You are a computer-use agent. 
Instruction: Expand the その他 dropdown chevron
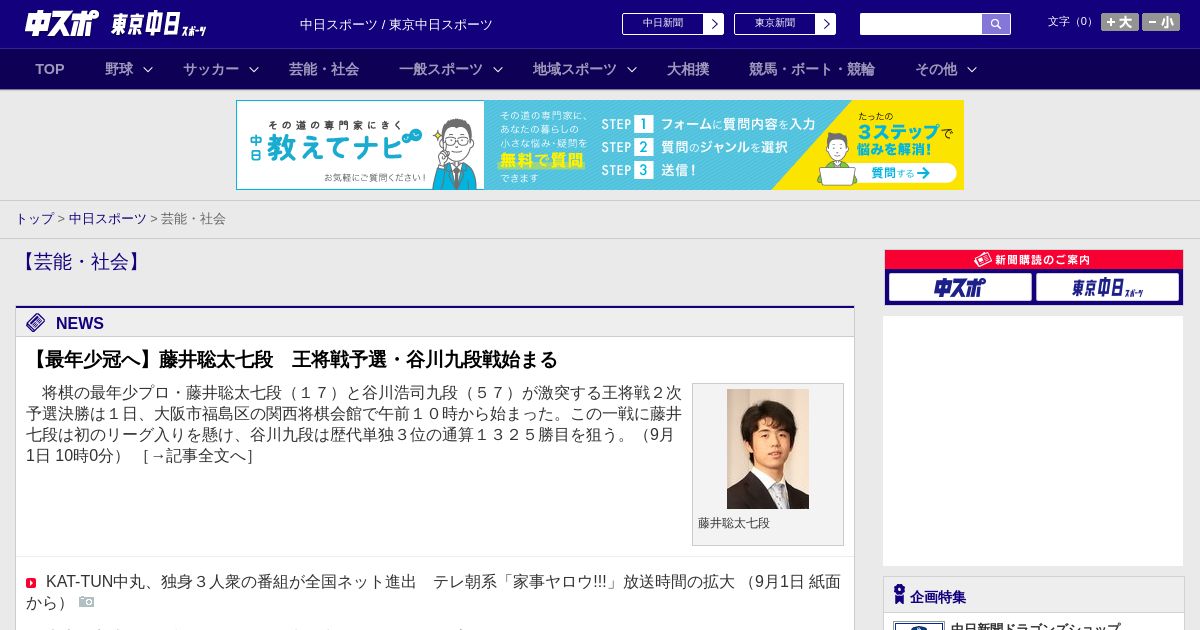972,69
